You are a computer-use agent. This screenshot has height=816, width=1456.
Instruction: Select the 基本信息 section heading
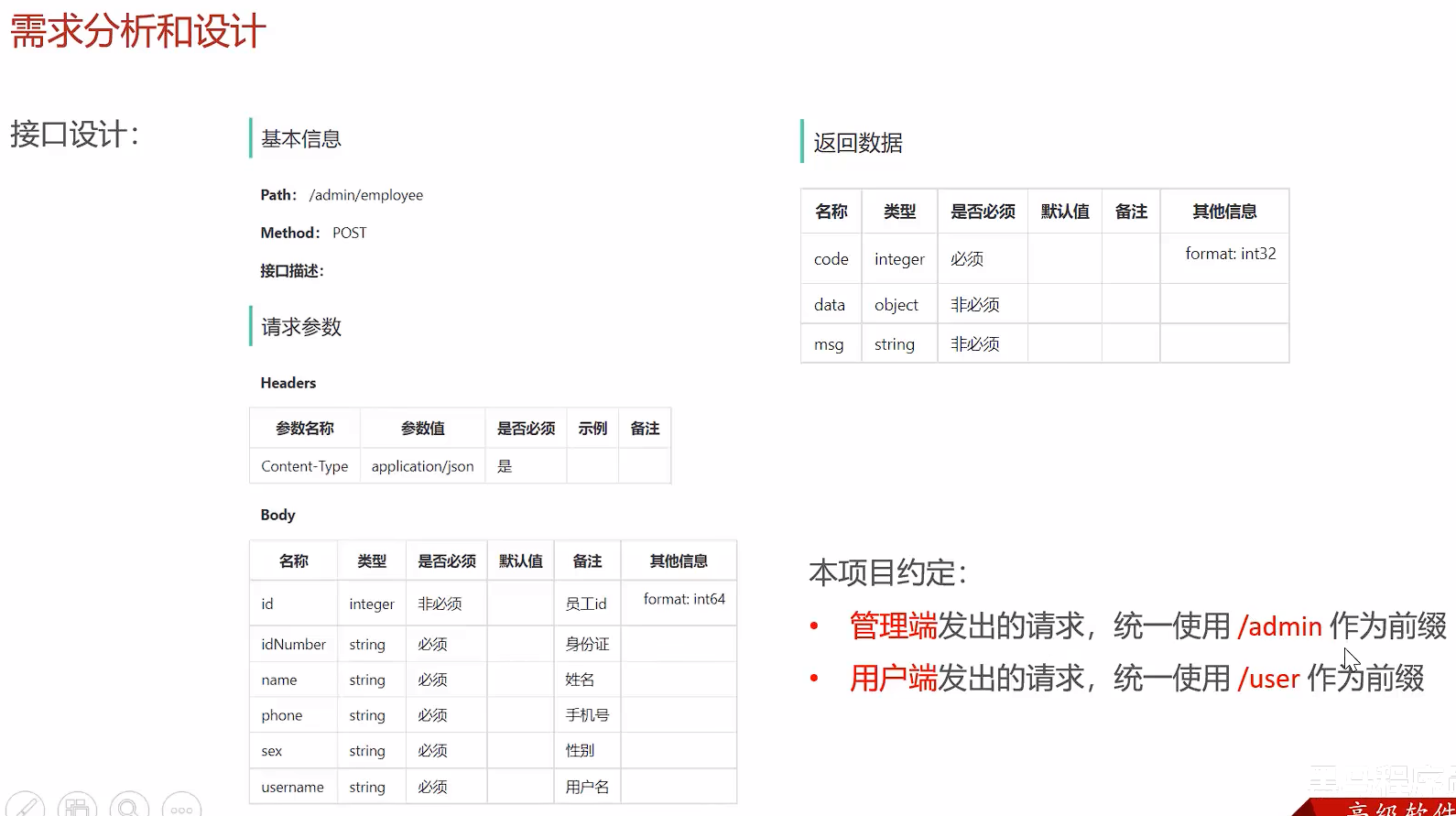click(x=300, y=139)
